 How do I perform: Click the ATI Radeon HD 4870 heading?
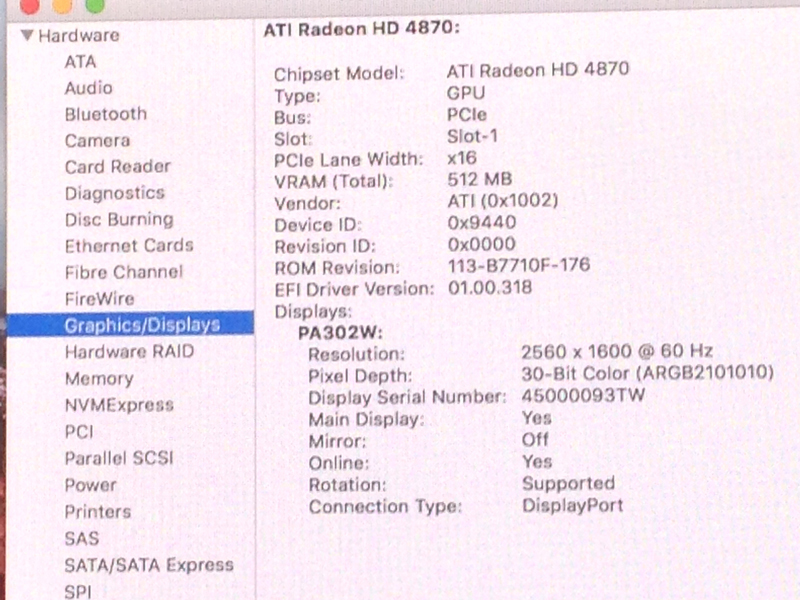tap(362, 29)
